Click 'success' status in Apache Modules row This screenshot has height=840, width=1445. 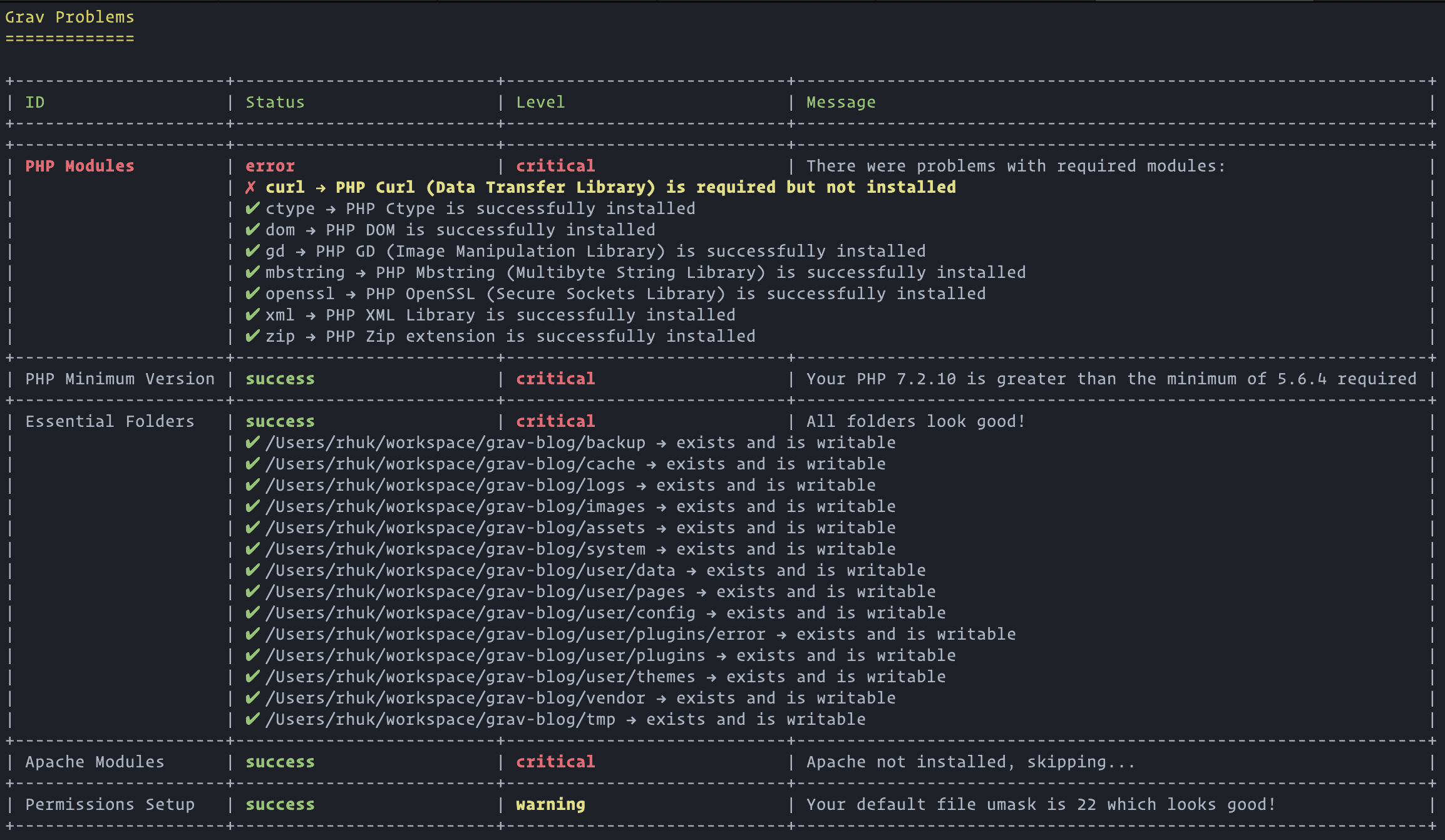(280, 762)
